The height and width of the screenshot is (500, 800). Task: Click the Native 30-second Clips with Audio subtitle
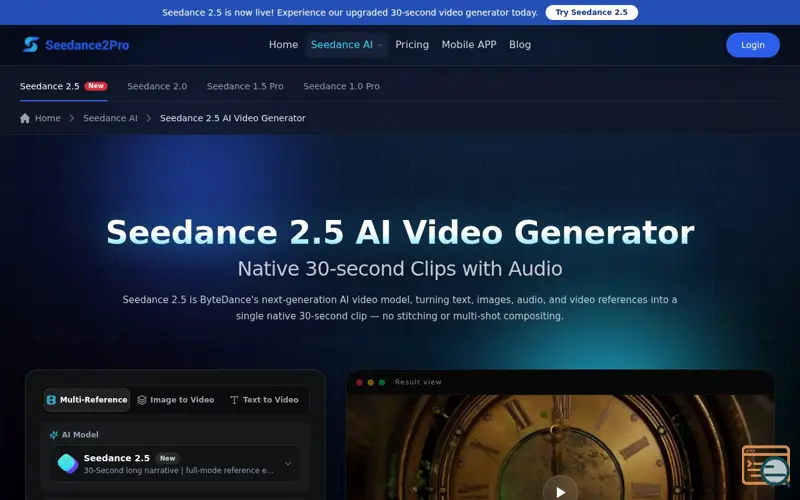point(400,269)
